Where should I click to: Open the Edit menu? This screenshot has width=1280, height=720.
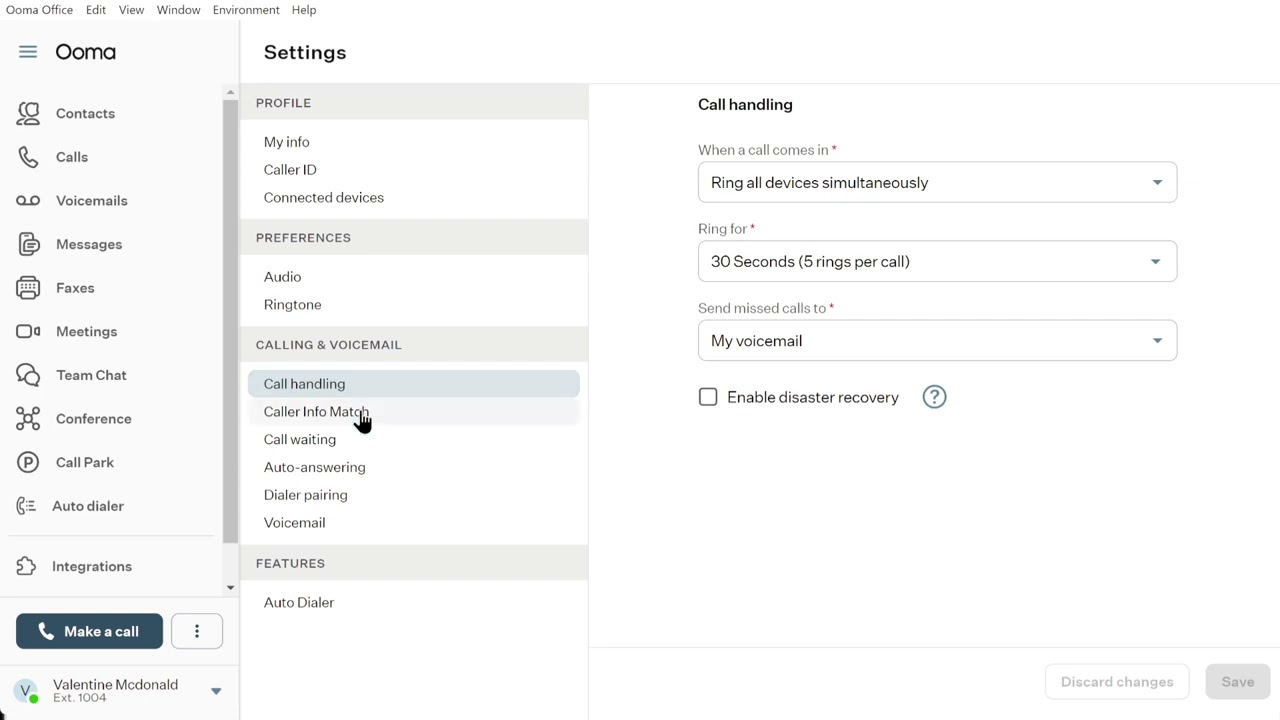click(x=96, y=10)
